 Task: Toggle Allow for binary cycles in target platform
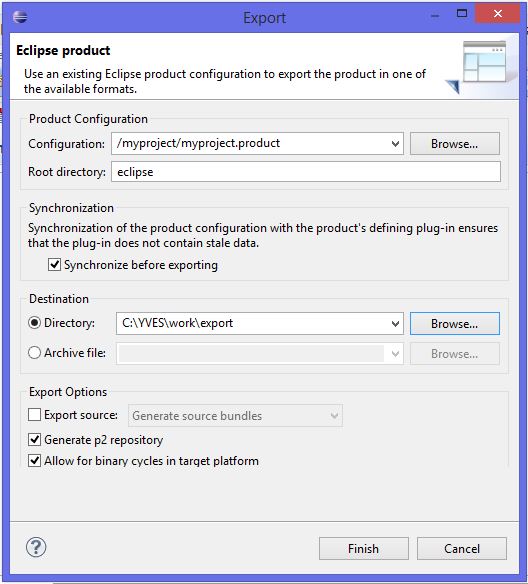35,461
